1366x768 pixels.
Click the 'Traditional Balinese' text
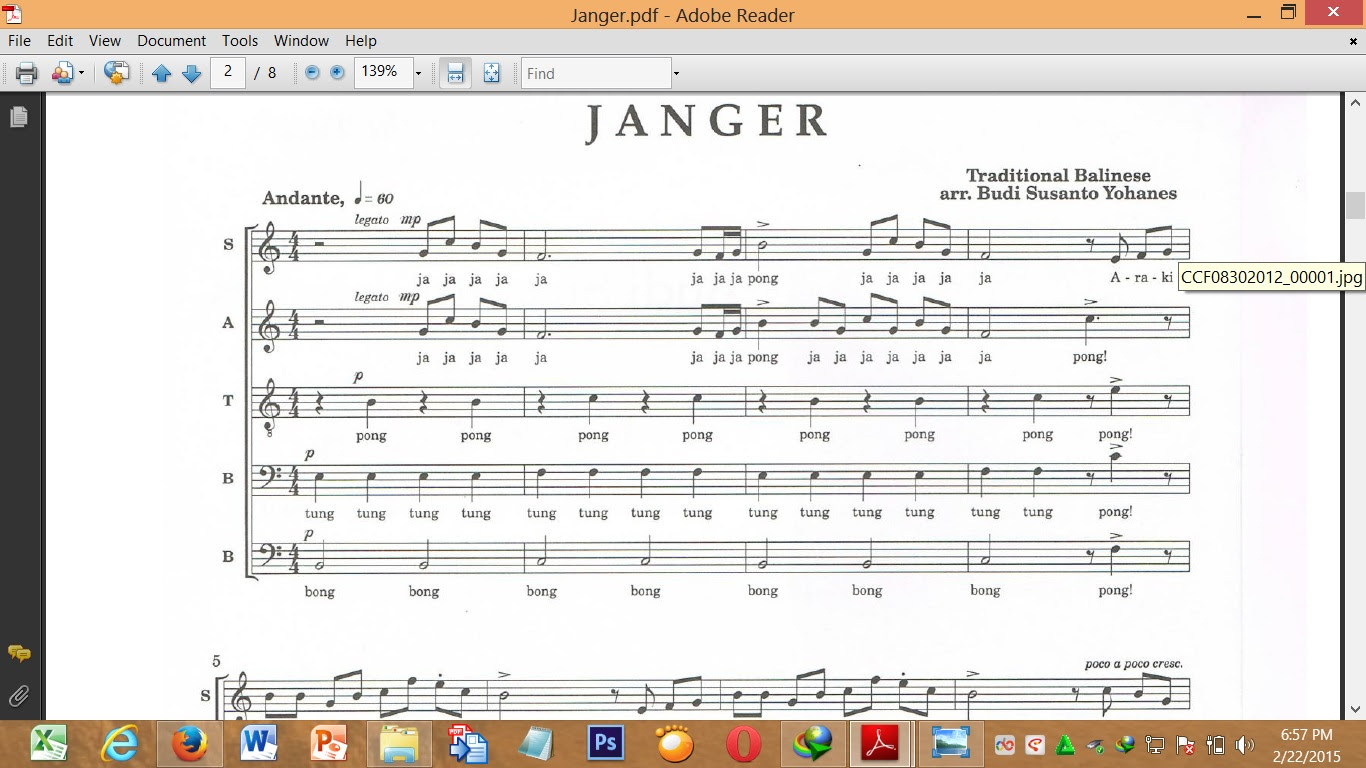[x=1058, y=175]
